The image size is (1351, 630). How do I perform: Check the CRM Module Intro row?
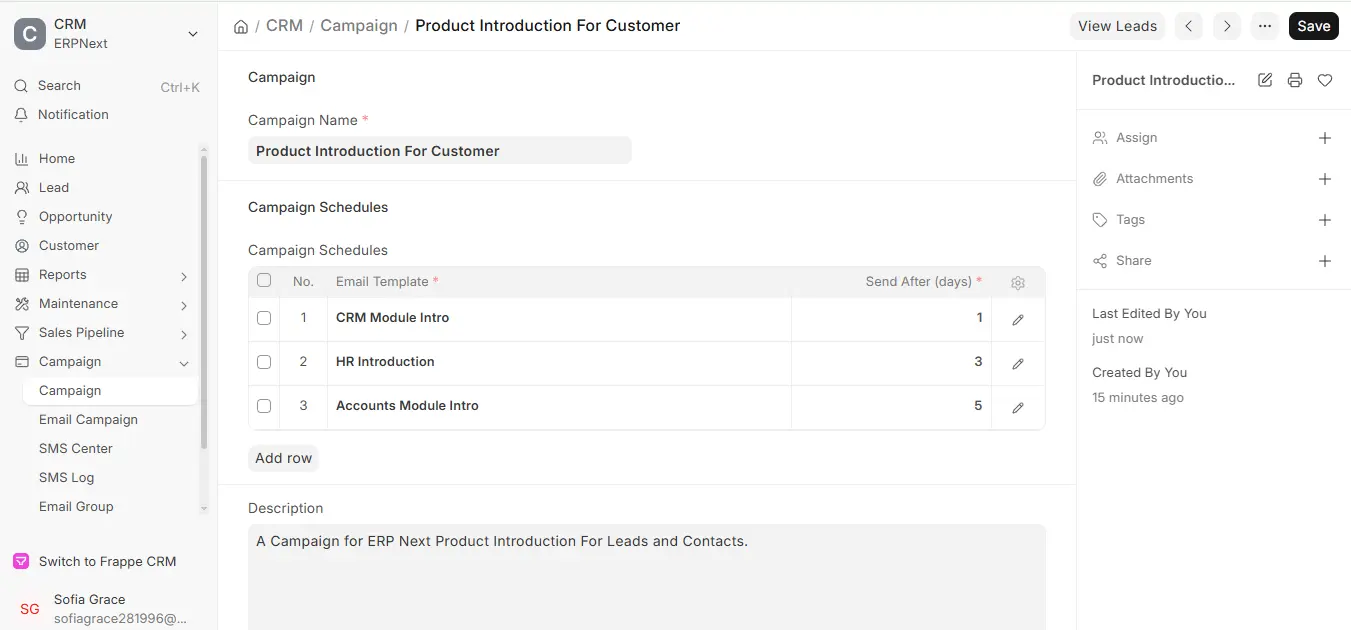pyautogui.click(x=264, y=318)
